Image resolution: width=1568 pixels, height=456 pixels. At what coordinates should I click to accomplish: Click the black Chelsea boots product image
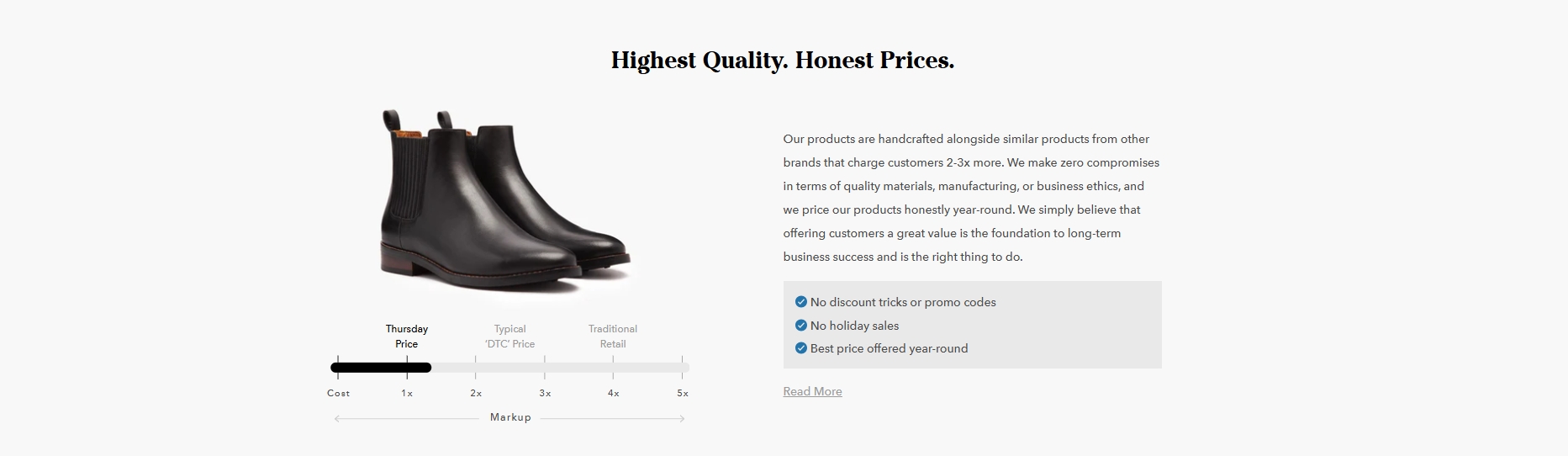(x=505, y=200)
